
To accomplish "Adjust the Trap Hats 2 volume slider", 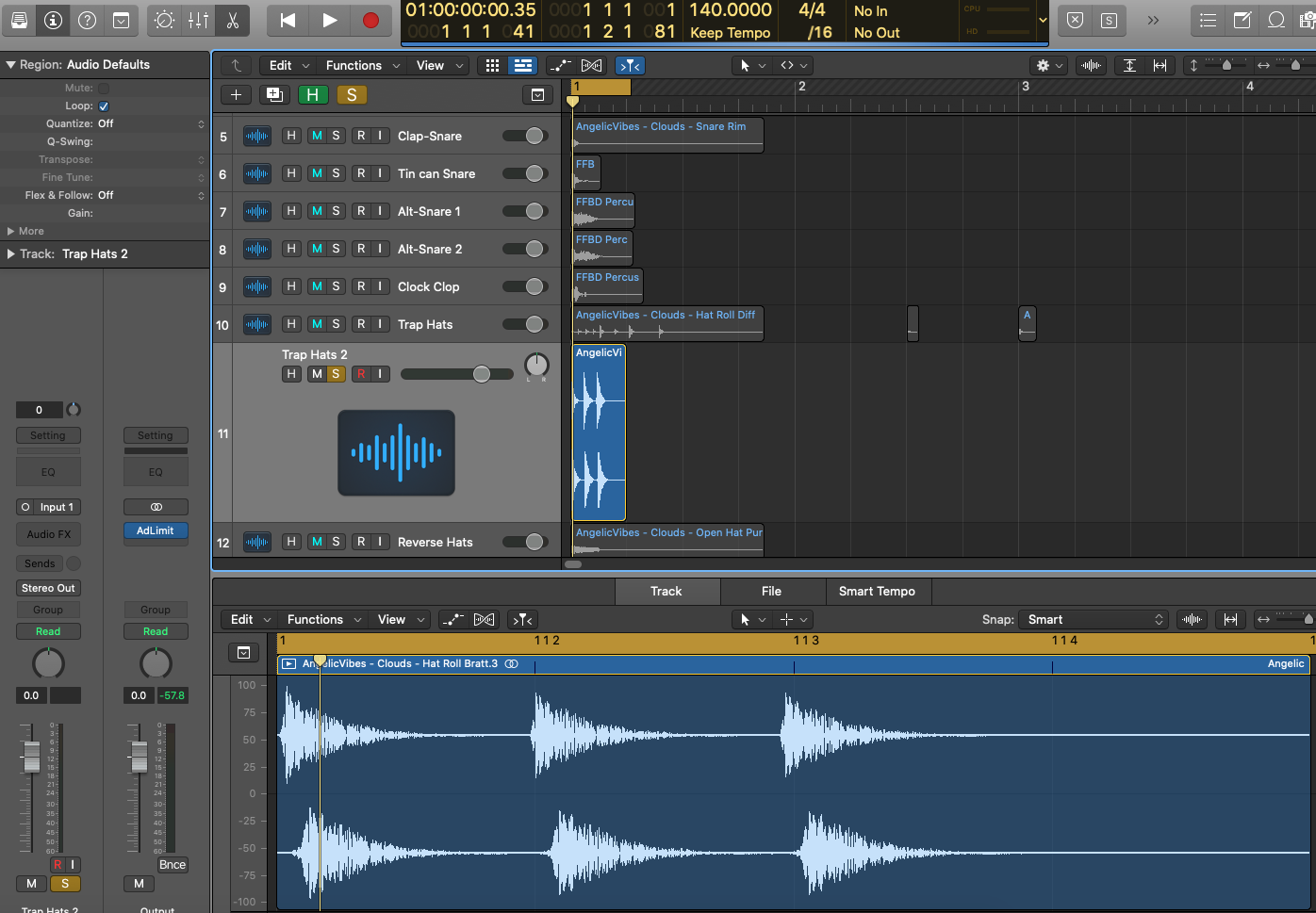I will [481, 374].
